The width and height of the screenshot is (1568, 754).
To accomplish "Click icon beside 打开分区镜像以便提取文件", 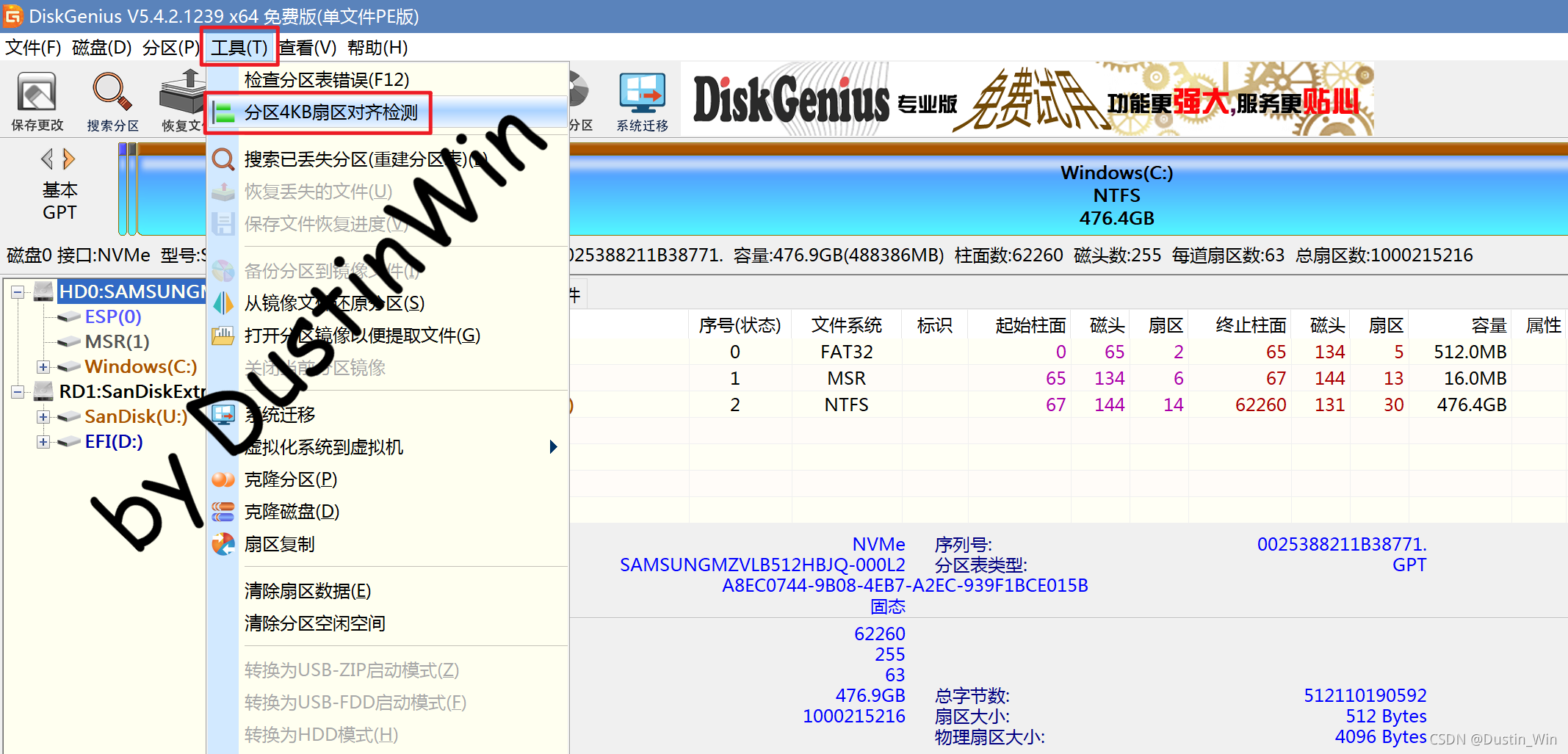I will coord(223,336).
